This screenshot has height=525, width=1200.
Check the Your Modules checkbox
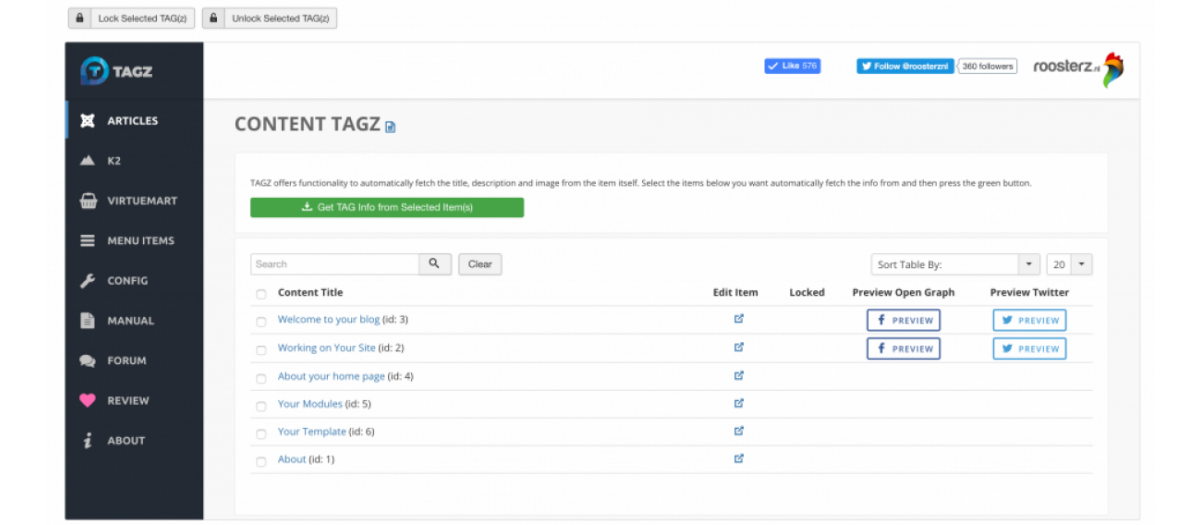(261, 406)
